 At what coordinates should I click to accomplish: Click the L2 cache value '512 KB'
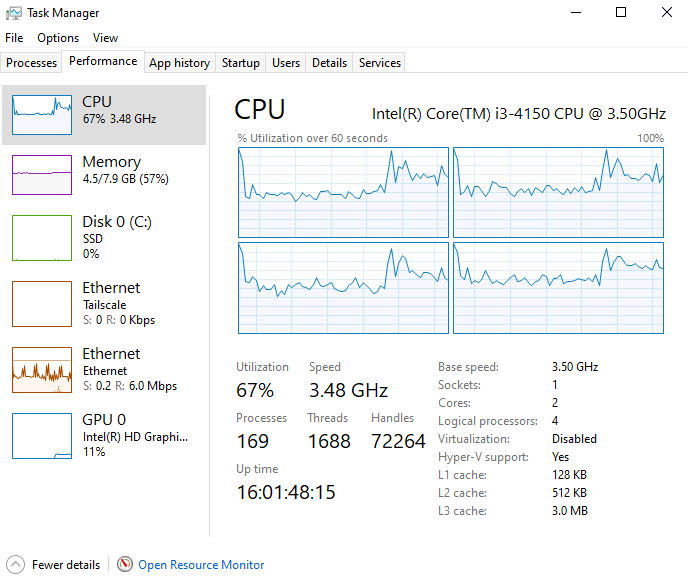click(569, 493)
